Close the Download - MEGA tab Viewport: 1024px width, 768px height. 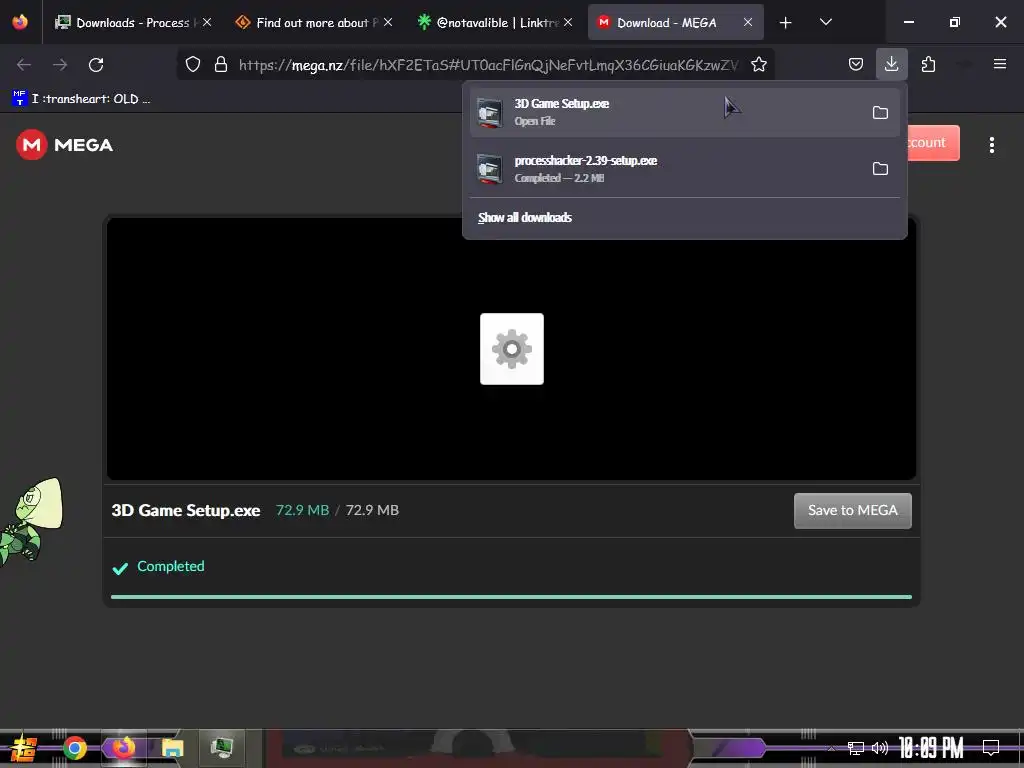(748, 22)
